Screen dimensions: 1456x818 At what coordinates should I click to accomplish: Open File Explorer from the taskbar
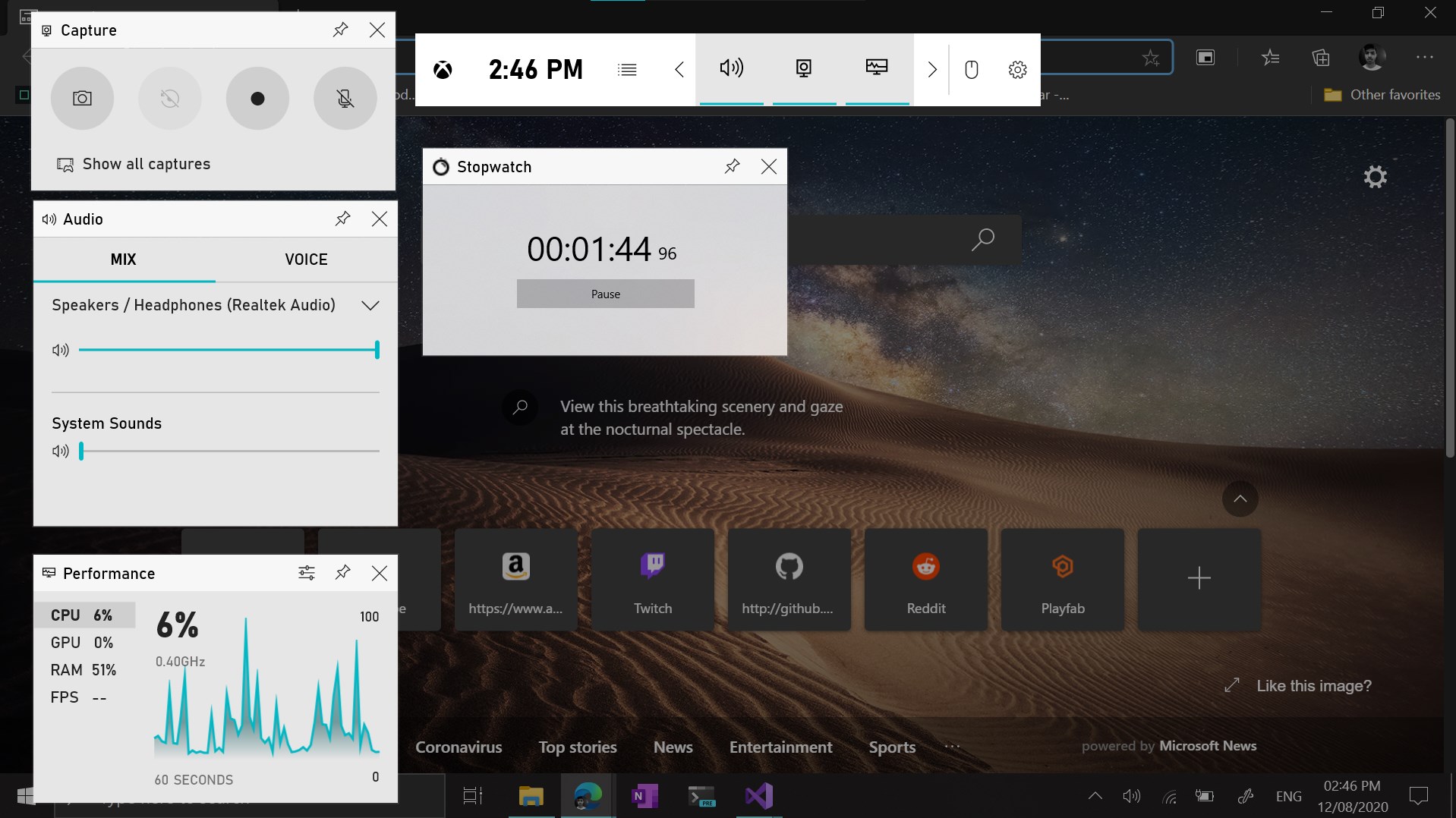tap(531, 796)
